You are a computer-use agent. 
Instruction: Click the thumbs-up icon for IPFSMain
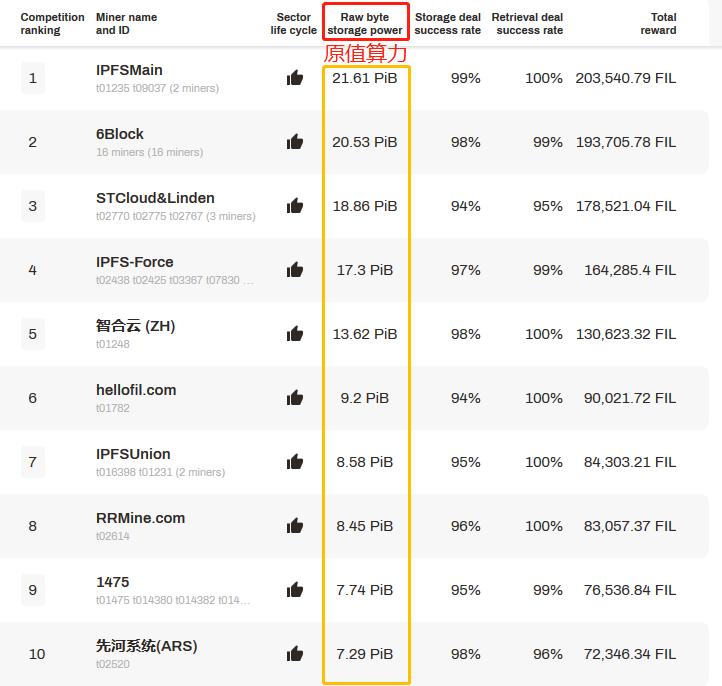pos(295,78)
